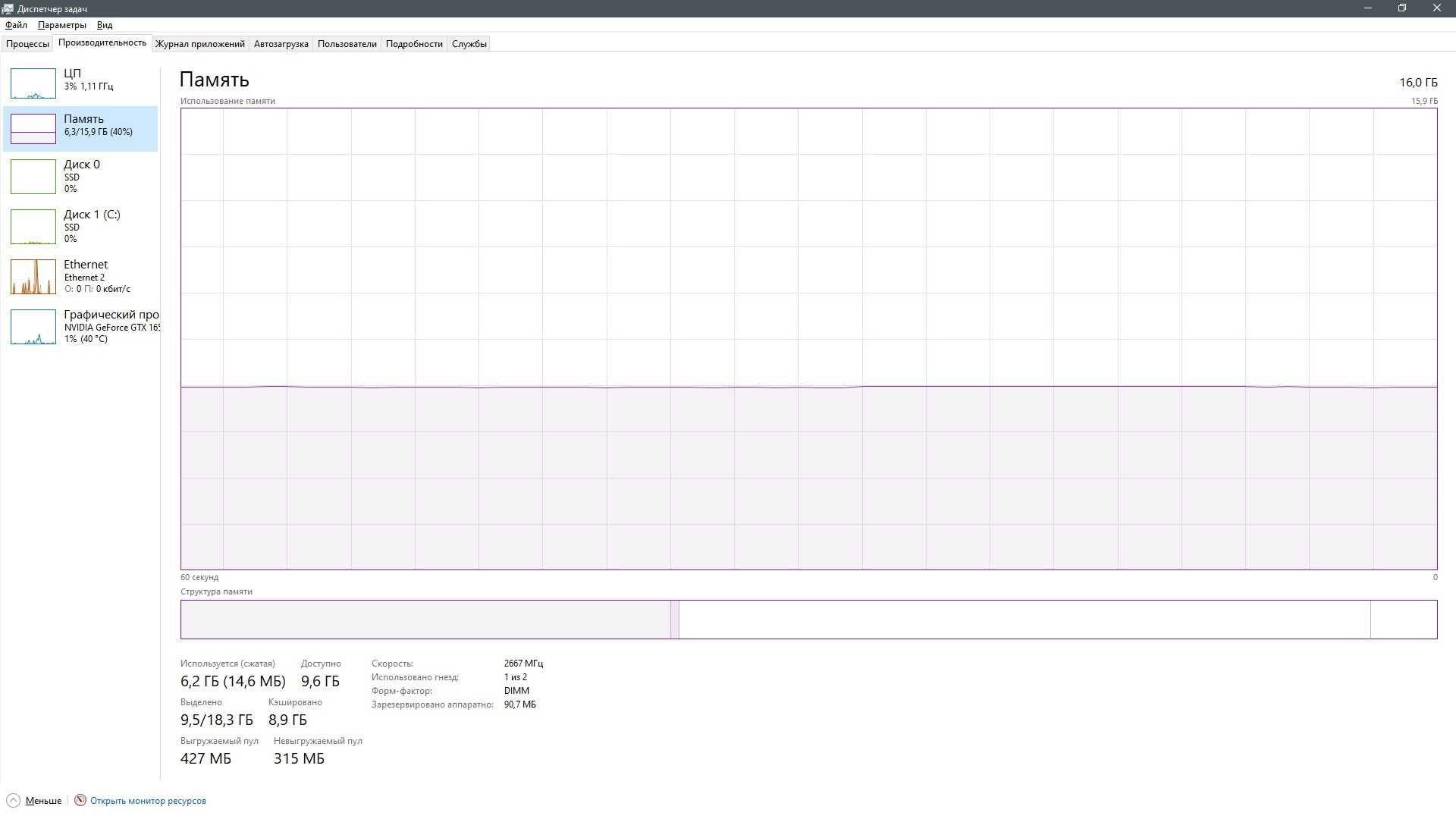Select the Память memory tab icon
This screenshot has width=1456, height=819.
click(x=33, y=127)
